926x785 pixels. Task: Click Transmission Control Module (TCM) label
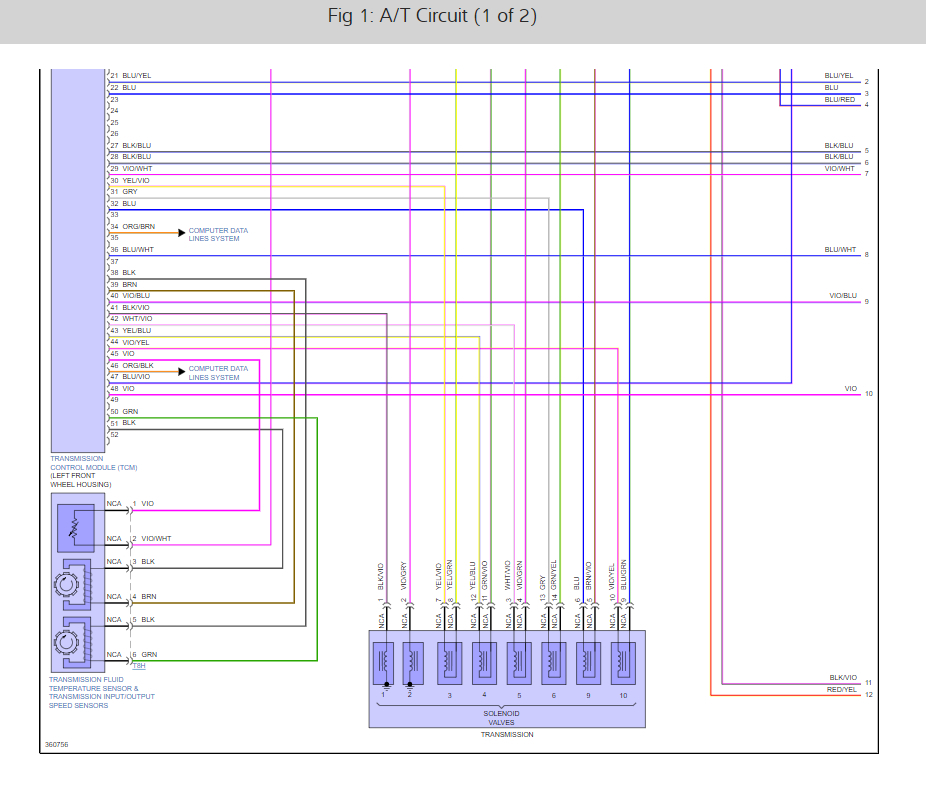pos(93,463)
